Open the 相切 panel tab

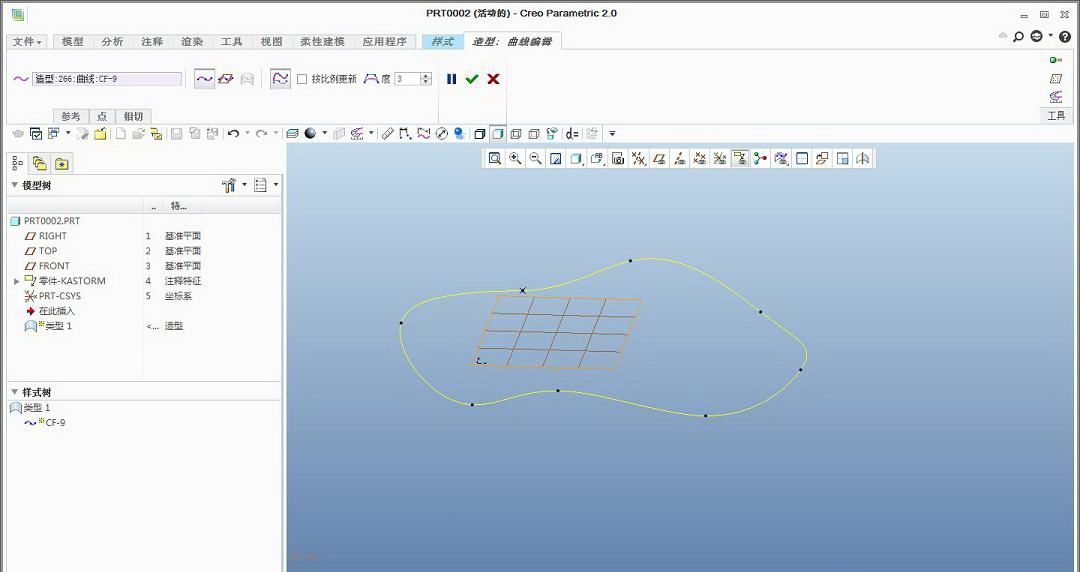(133, 116)
